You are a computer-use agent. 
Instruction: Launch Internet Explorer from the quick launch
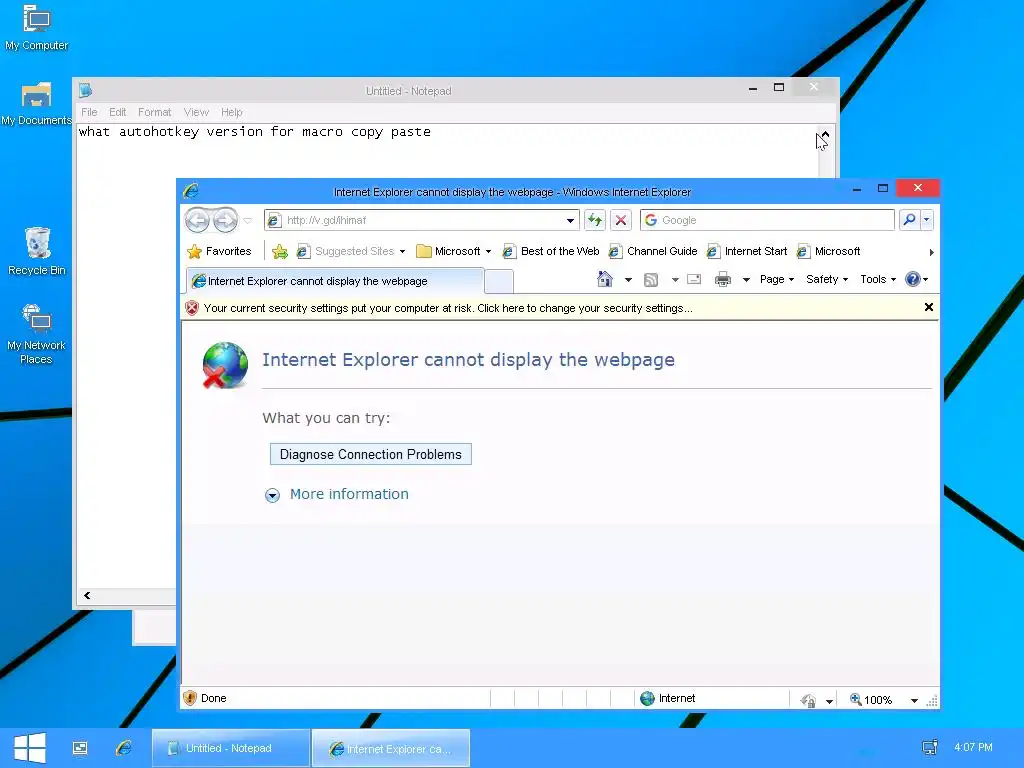pyautogui.click(x=123, y=748)
